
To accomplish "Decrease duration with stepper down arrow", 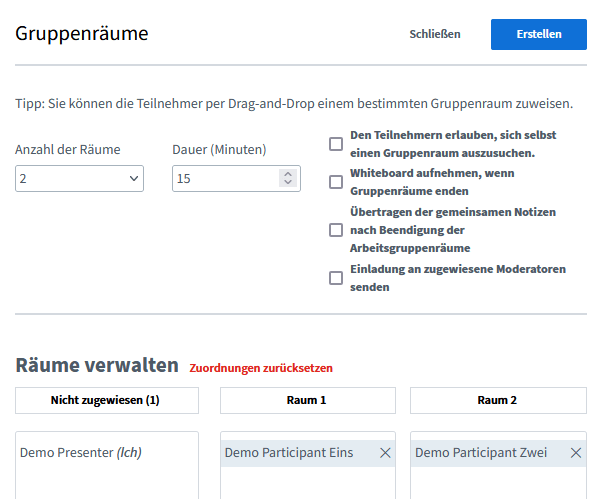I will (288, 183).
